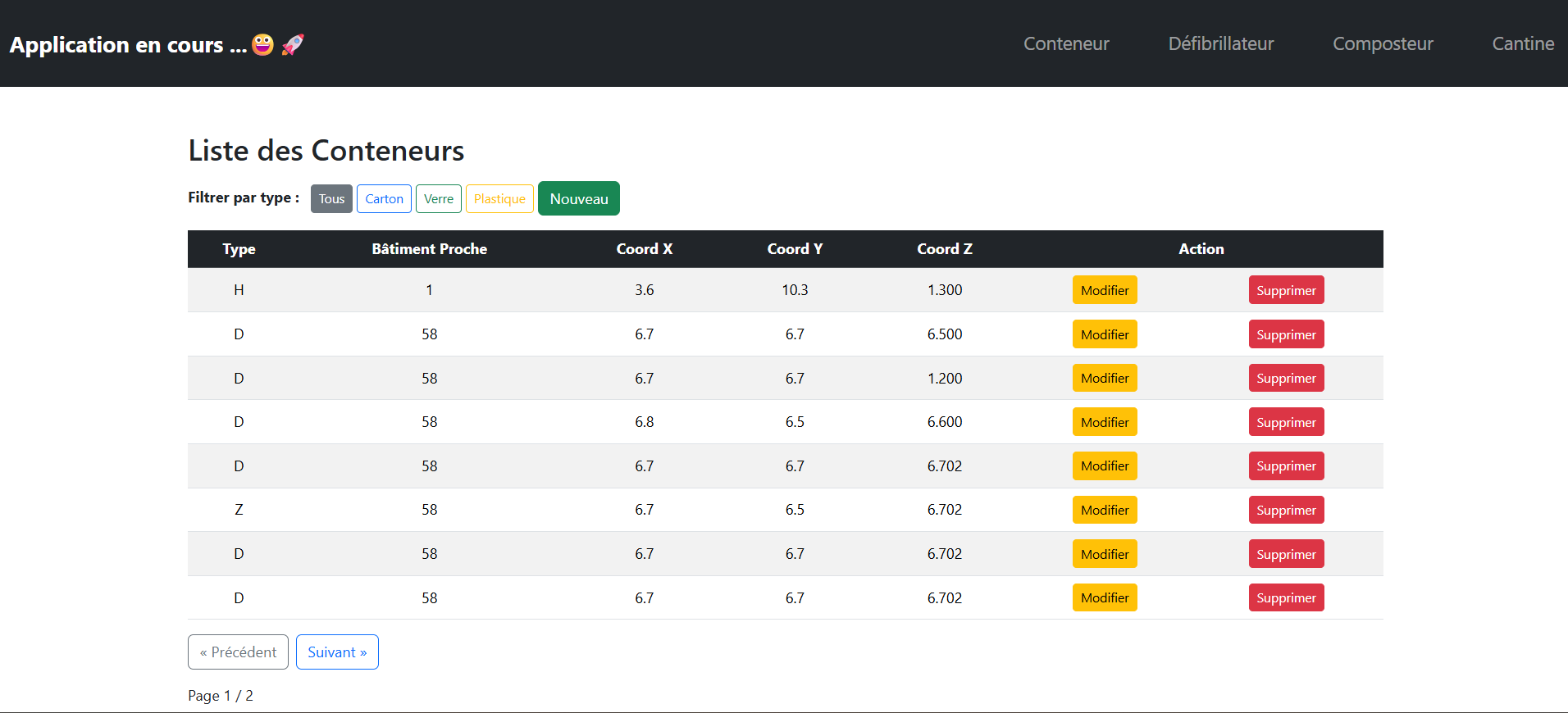Delete the container with Coord Z 1.200
1568x713 pixels.
pos(1285,379)
